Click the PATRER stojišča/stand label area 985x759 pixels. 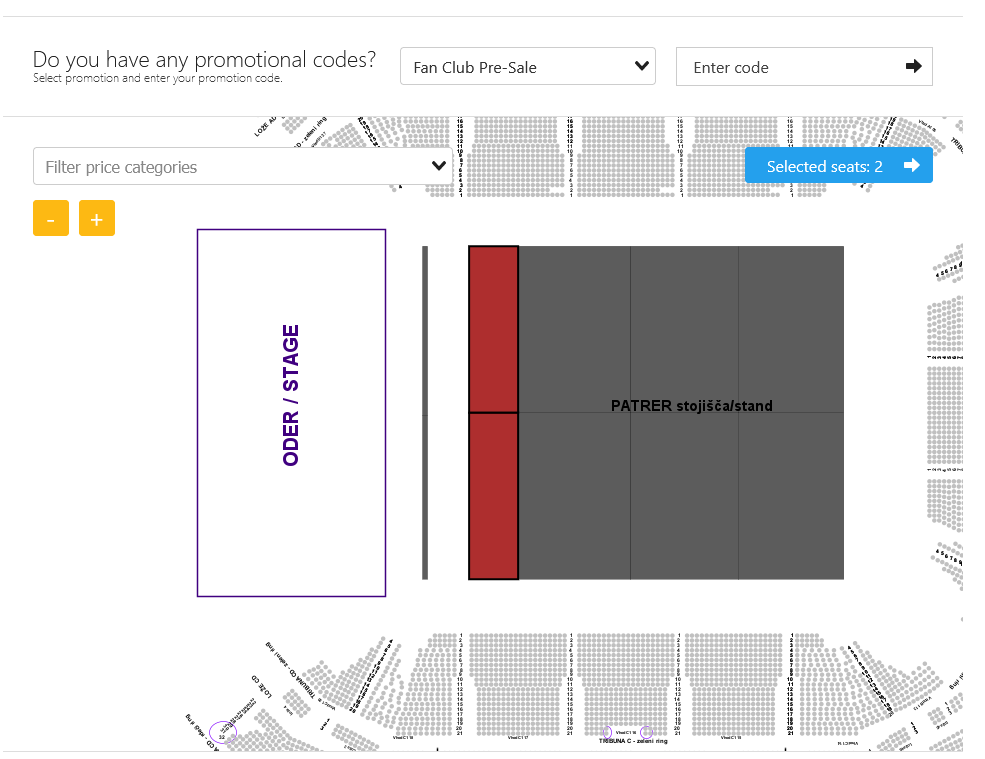coord(691,406)
